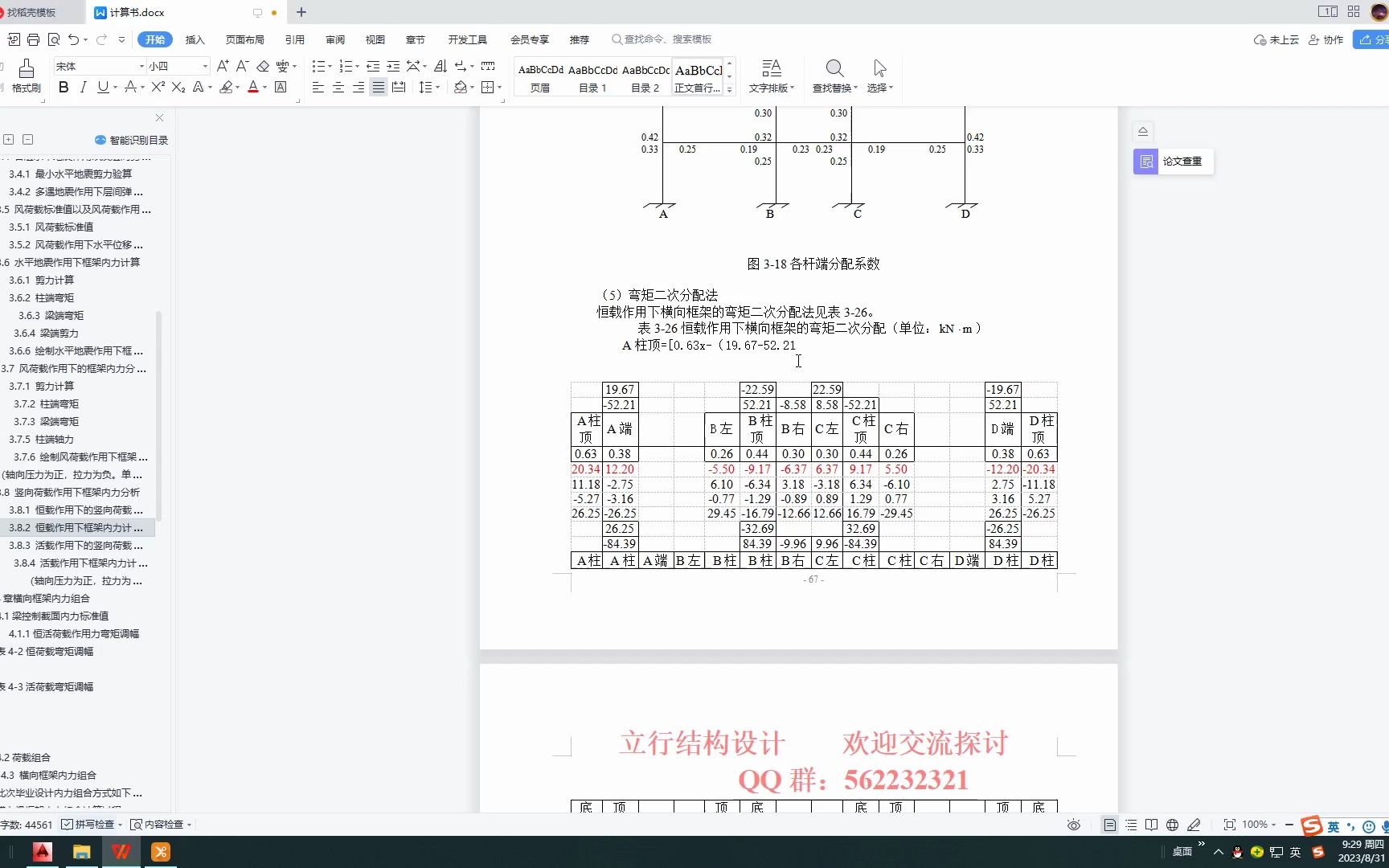Toggle bold formatting
1389x868 pixels.
[x=64, y=88]
